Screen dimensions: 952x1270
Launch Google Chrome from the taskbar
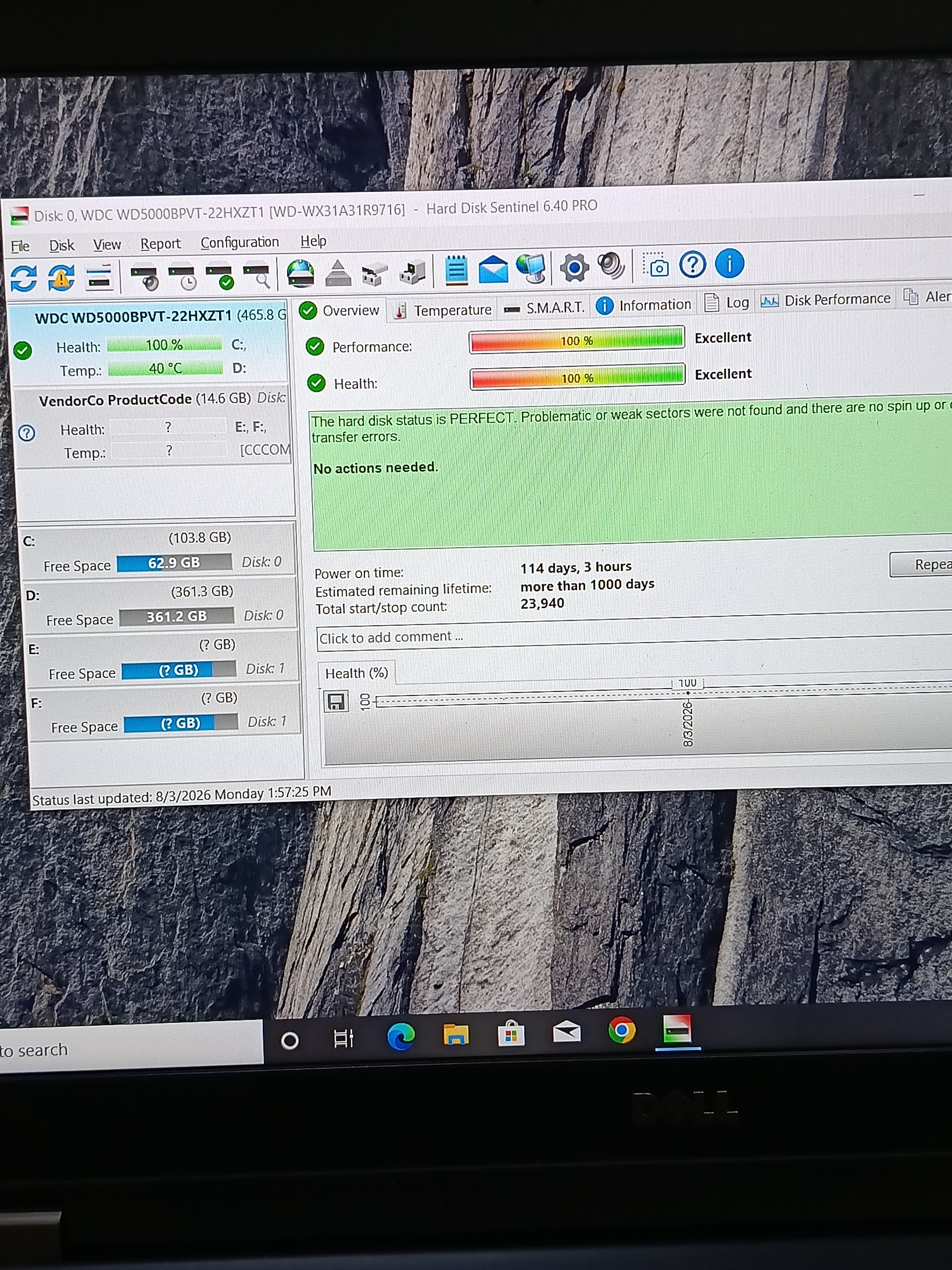click(x=622, y=1030)
